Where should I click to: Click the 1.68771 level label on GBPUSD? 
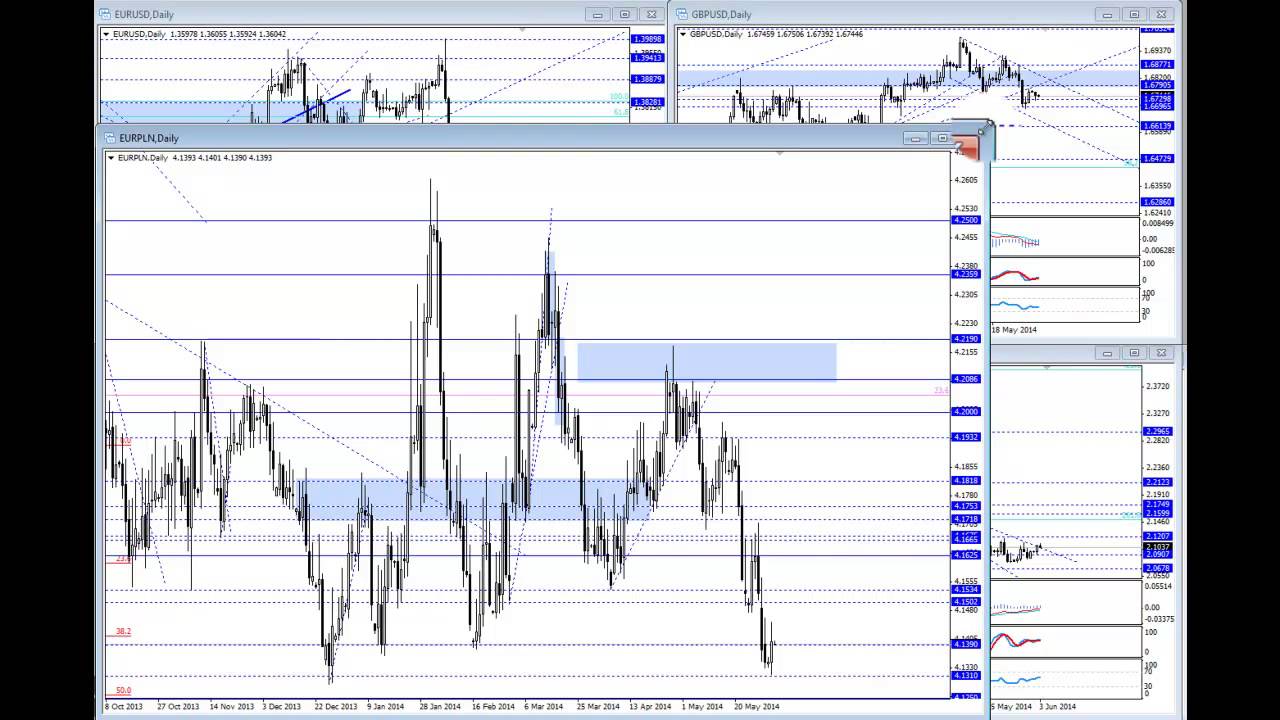1157,64
